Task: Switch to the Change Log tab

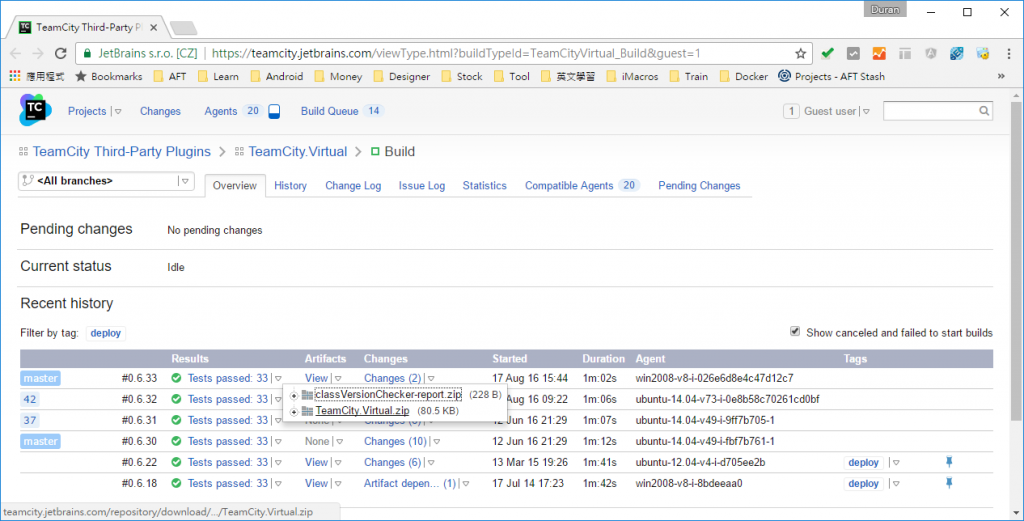Action: [353, 185]
